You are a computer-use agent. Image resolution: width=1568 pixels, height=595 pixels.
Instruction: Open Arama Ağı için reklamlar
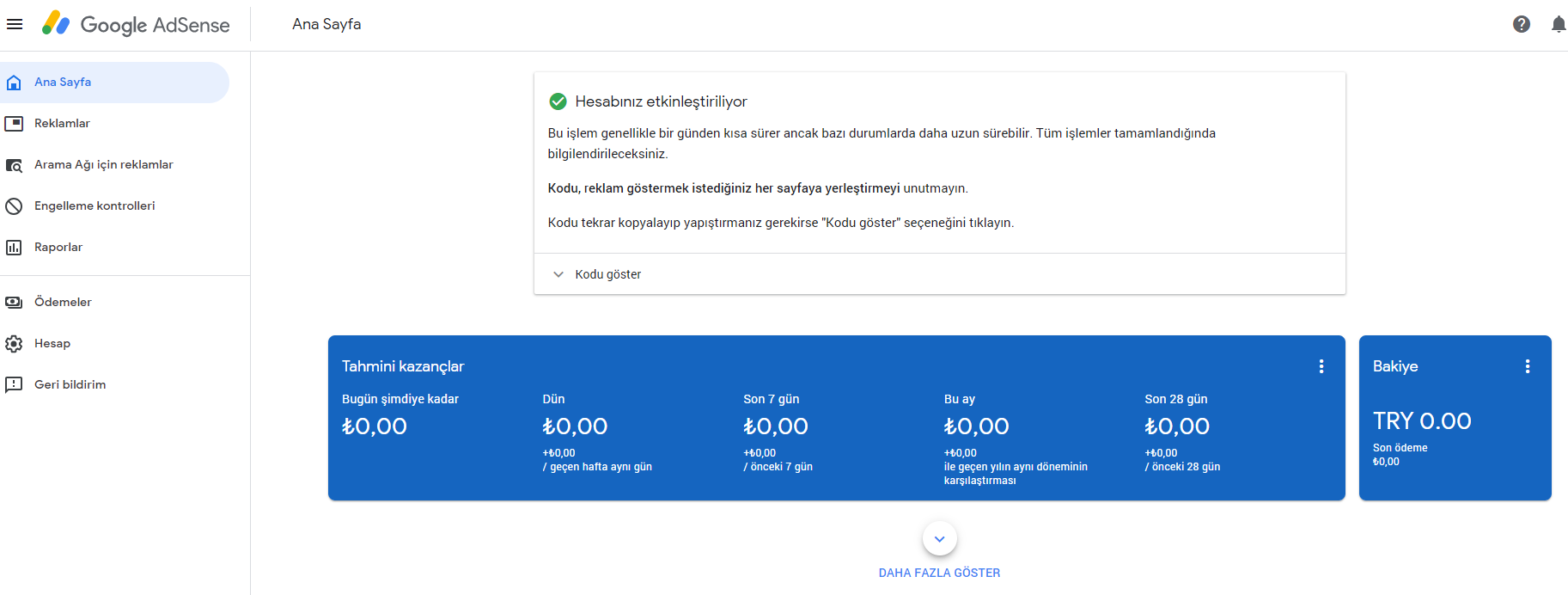[103, 165]
